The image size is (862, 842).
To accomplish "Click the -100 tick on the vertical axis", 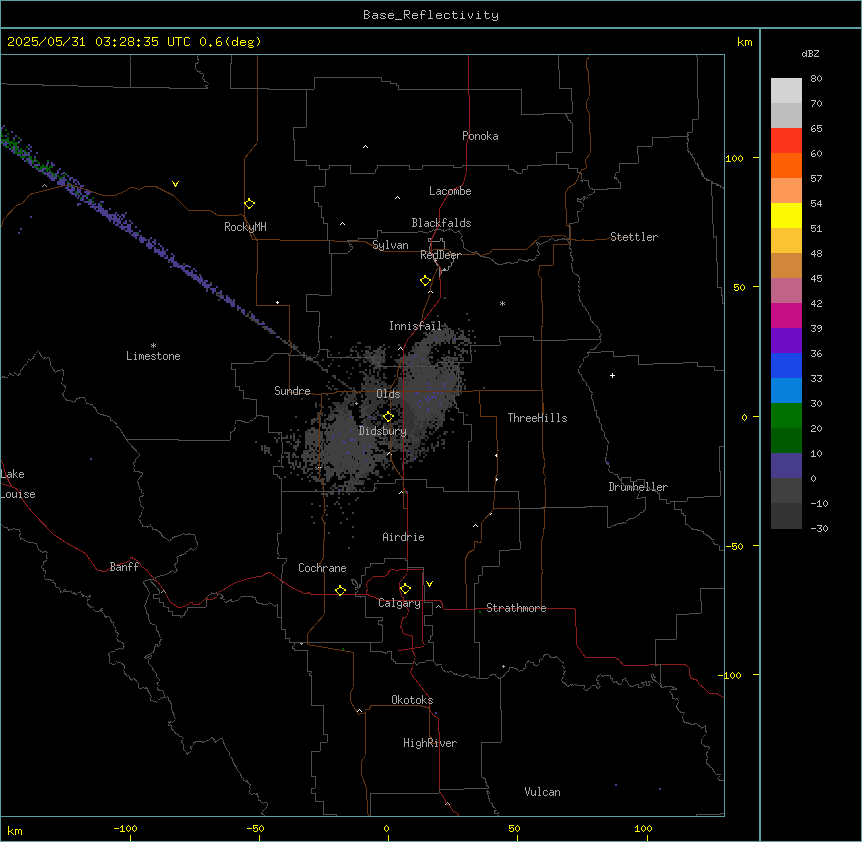I will point(731,675).
